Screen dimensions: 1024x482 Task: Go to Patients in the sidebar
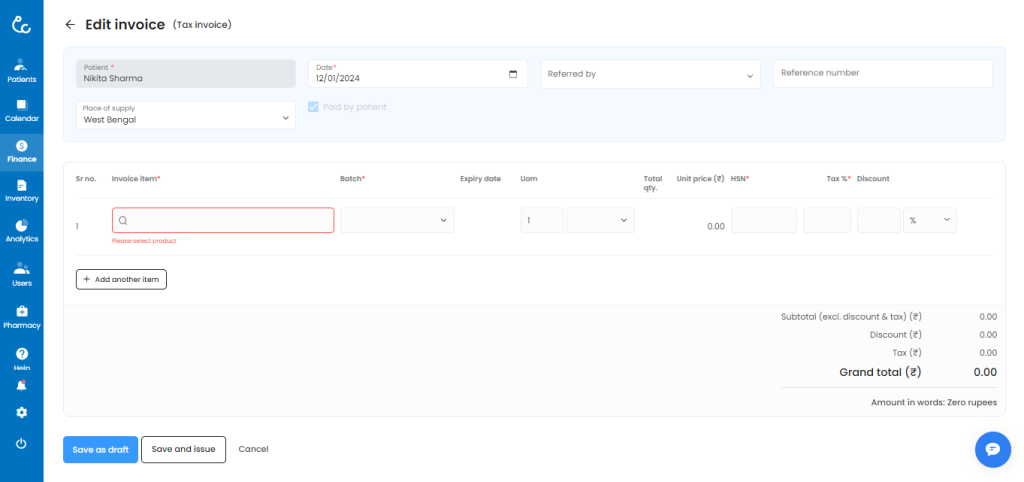(x=21, y=70)
